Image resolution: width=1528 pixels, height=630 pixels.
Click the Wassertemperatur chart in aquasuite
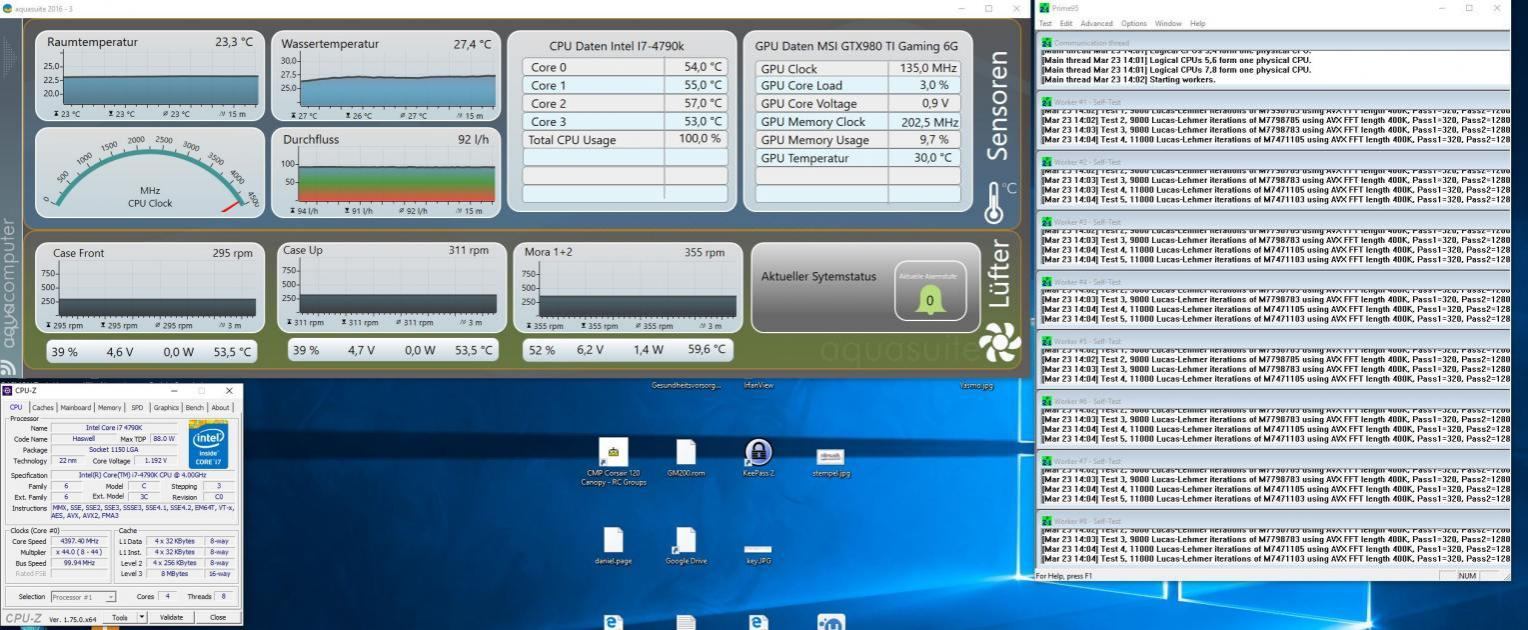coord(386,76)
